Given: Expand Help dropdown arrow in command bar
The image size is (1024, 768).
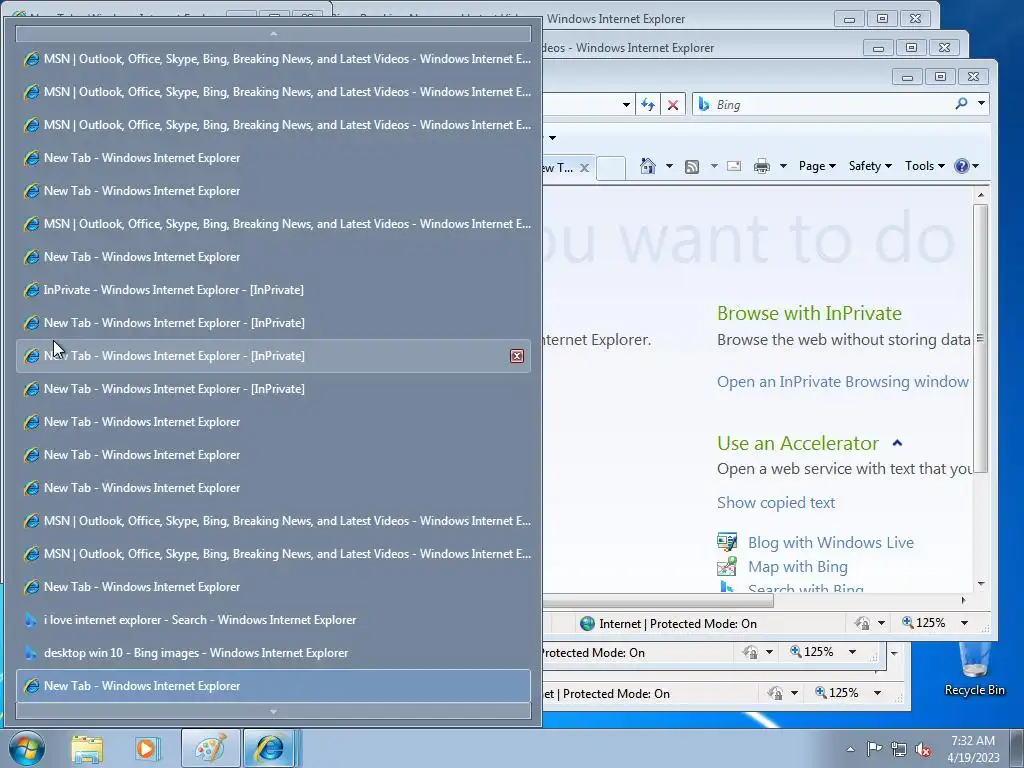Looking at the screenshot, I should coord(976,167).
